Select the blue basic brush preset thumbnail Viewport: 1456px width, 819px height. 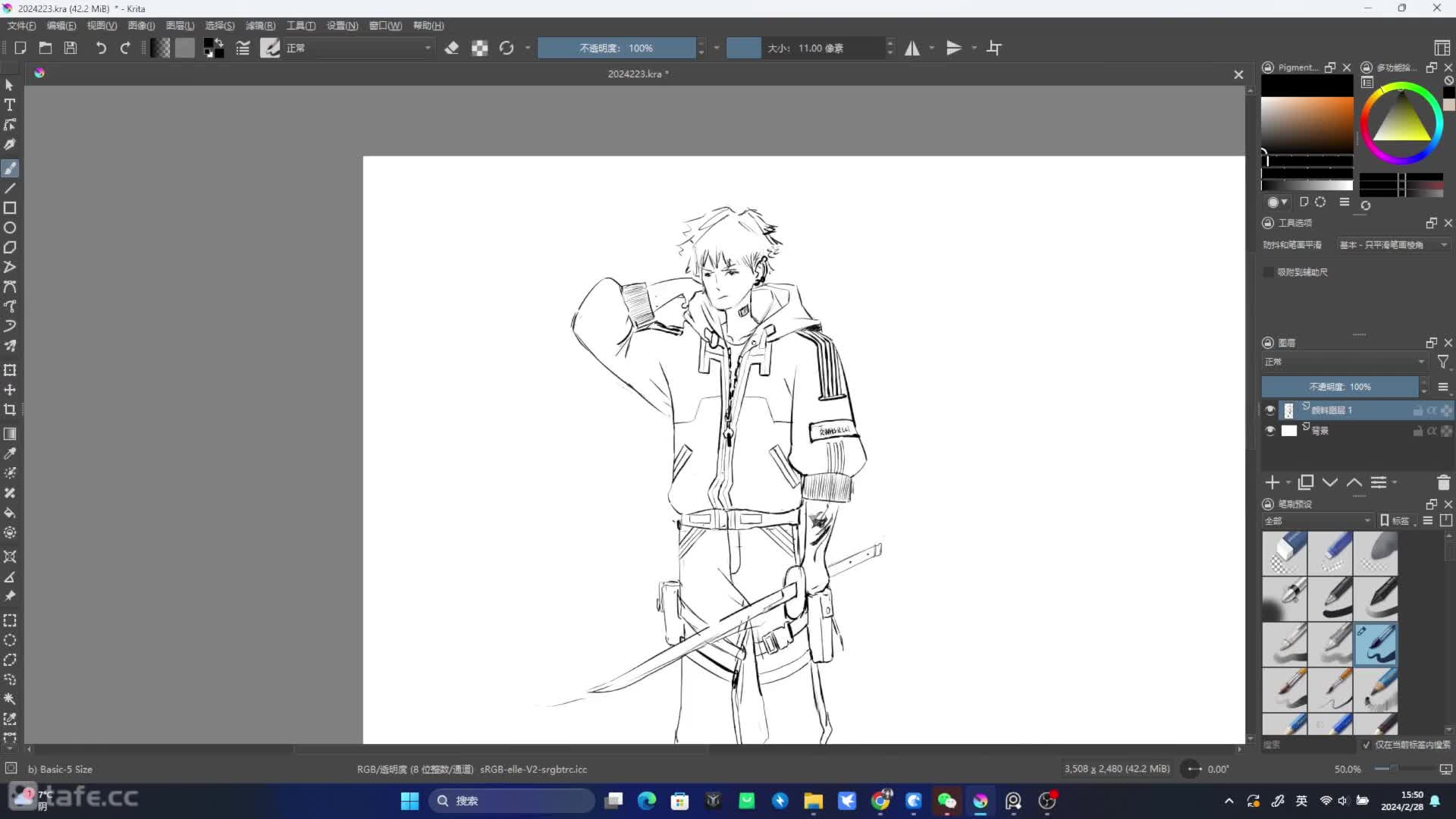1376,645
